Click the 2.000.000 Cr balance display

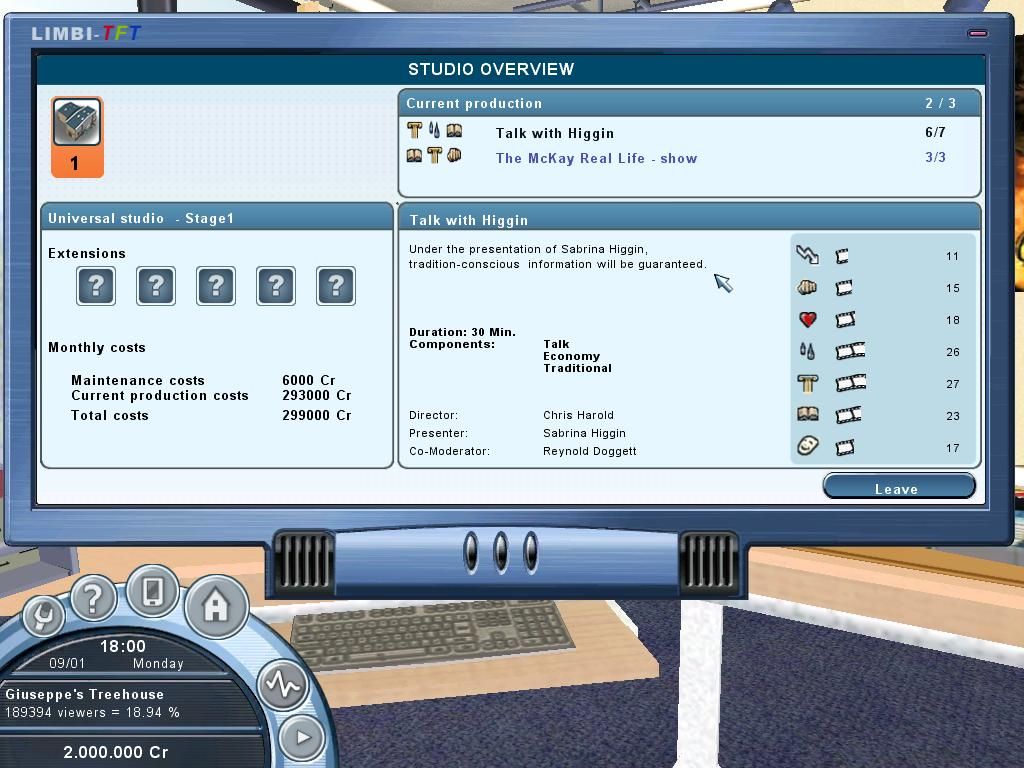coord(116,752)
